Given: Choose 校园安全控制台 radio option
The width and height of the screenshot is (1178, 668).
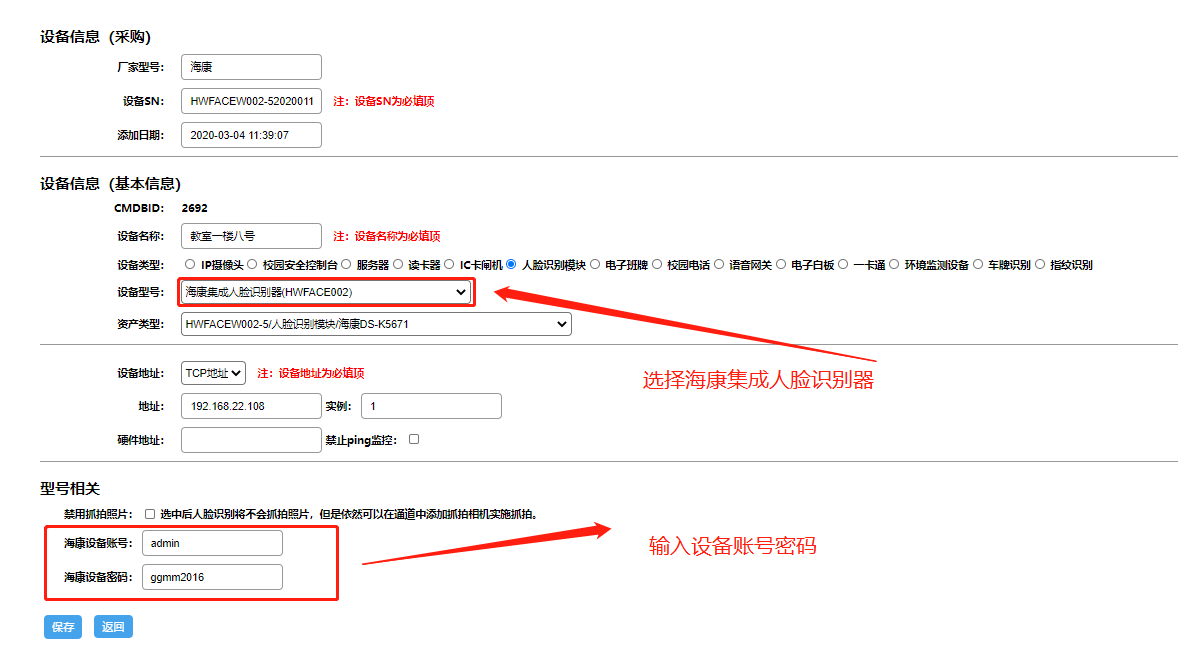Looking at the screenshot, I should point(252,265).
